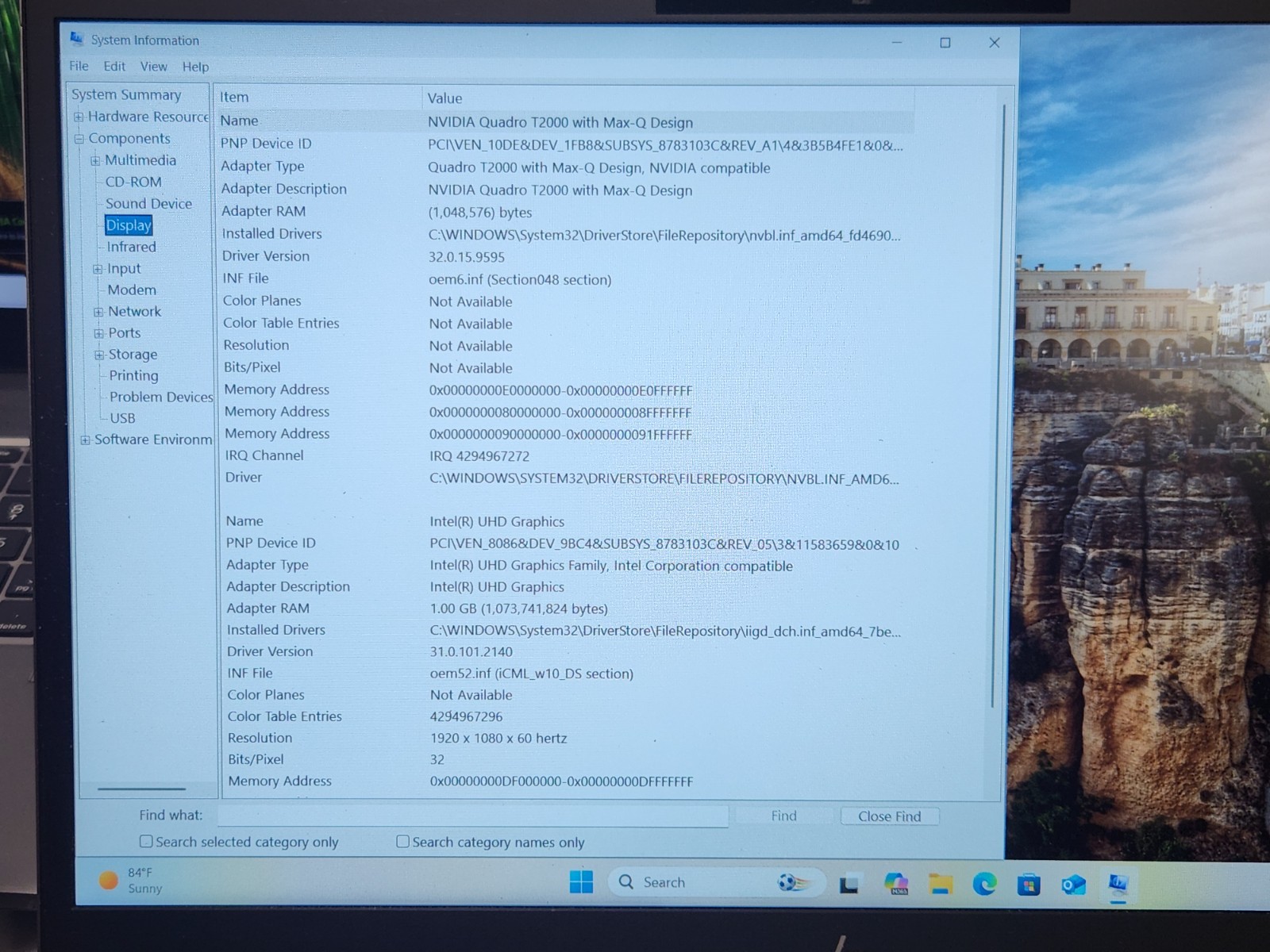Click the soccer ball search highlight icon
Viewport: 1270px width, 952px height.
(x=793, y=882)
